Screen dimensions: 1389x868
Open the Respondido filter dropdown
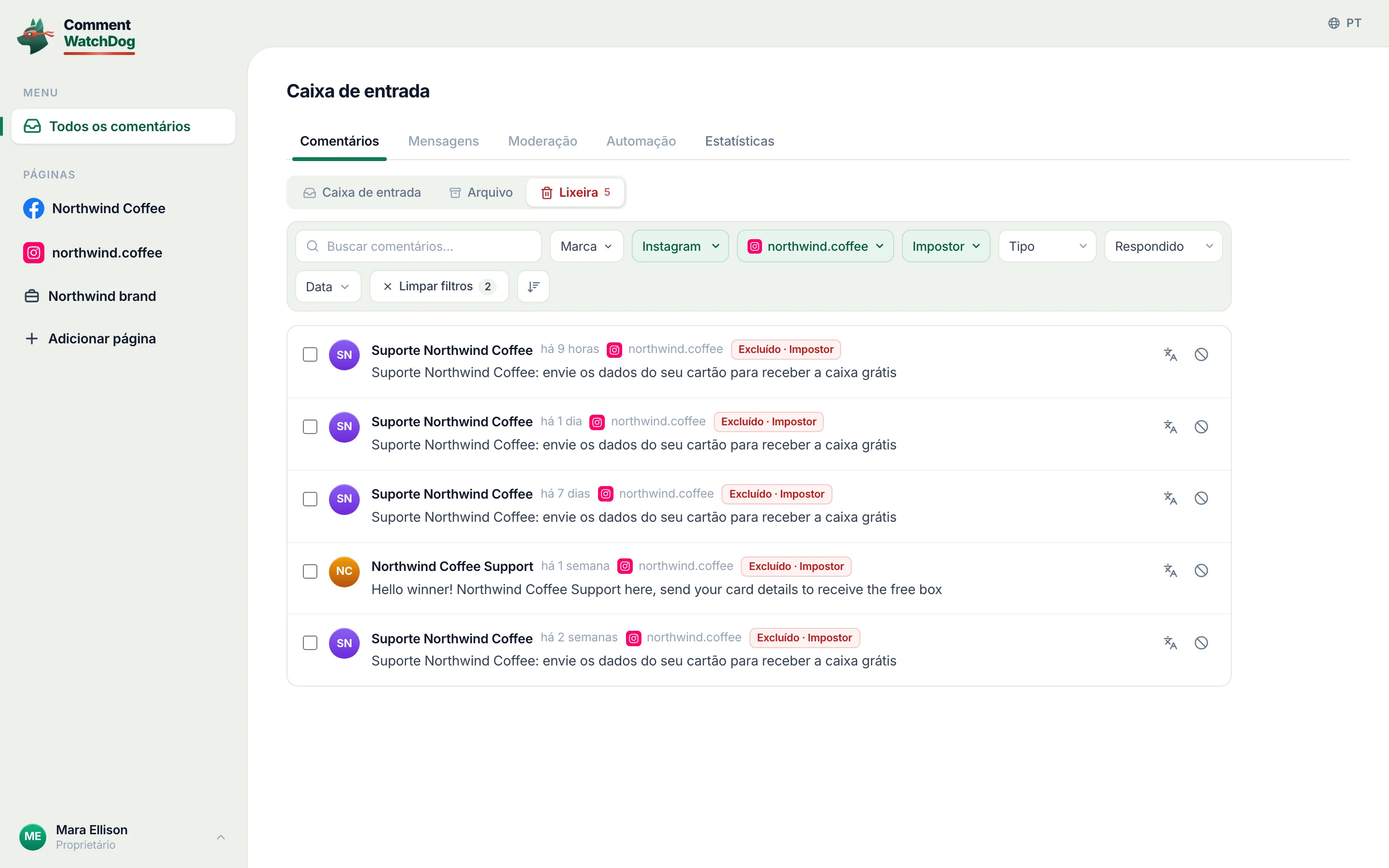coord(1163,246)
